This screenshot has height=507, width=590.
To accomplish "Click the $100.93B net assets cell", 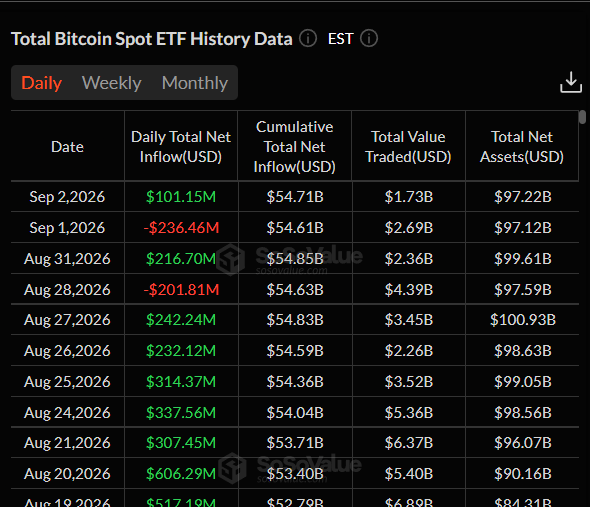I will pos(523,320).
